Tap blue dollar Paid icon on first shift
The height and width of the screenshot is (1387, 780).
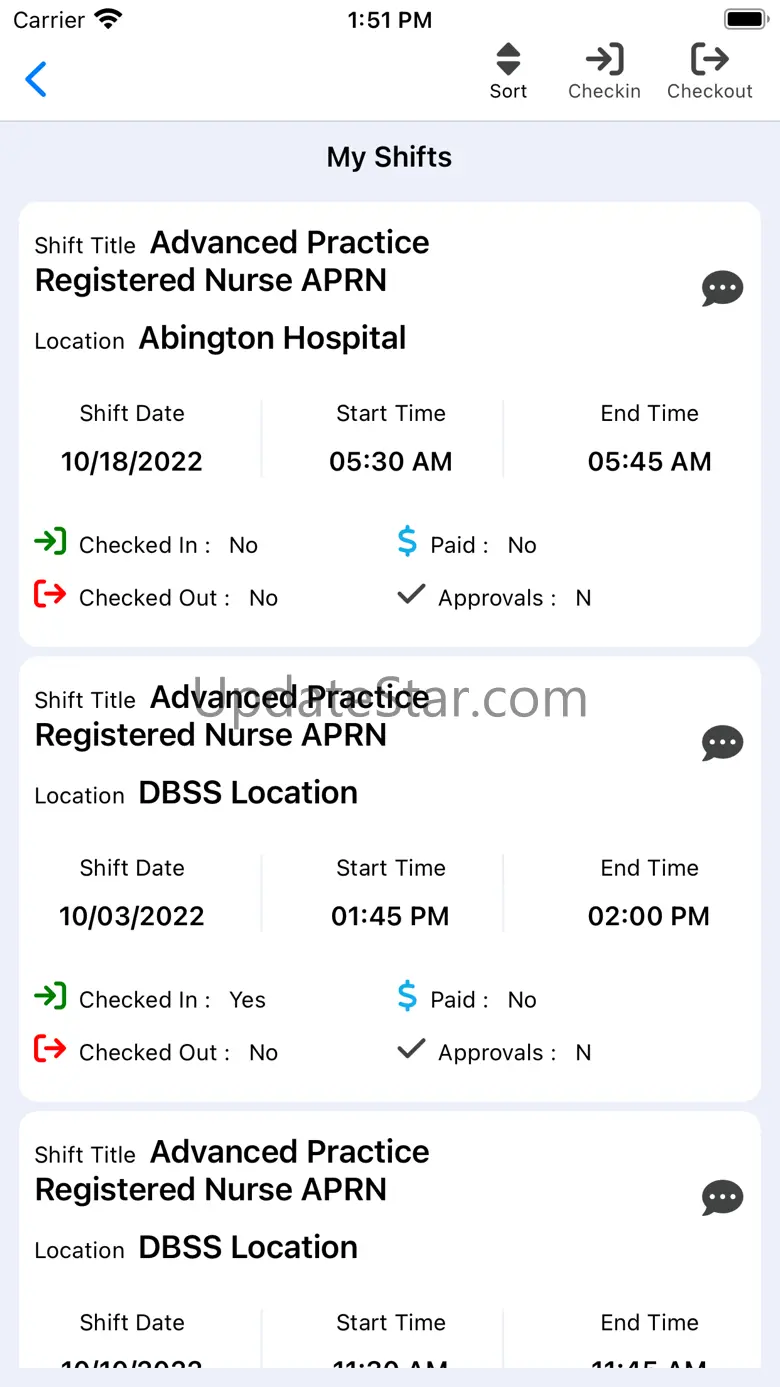407,542
